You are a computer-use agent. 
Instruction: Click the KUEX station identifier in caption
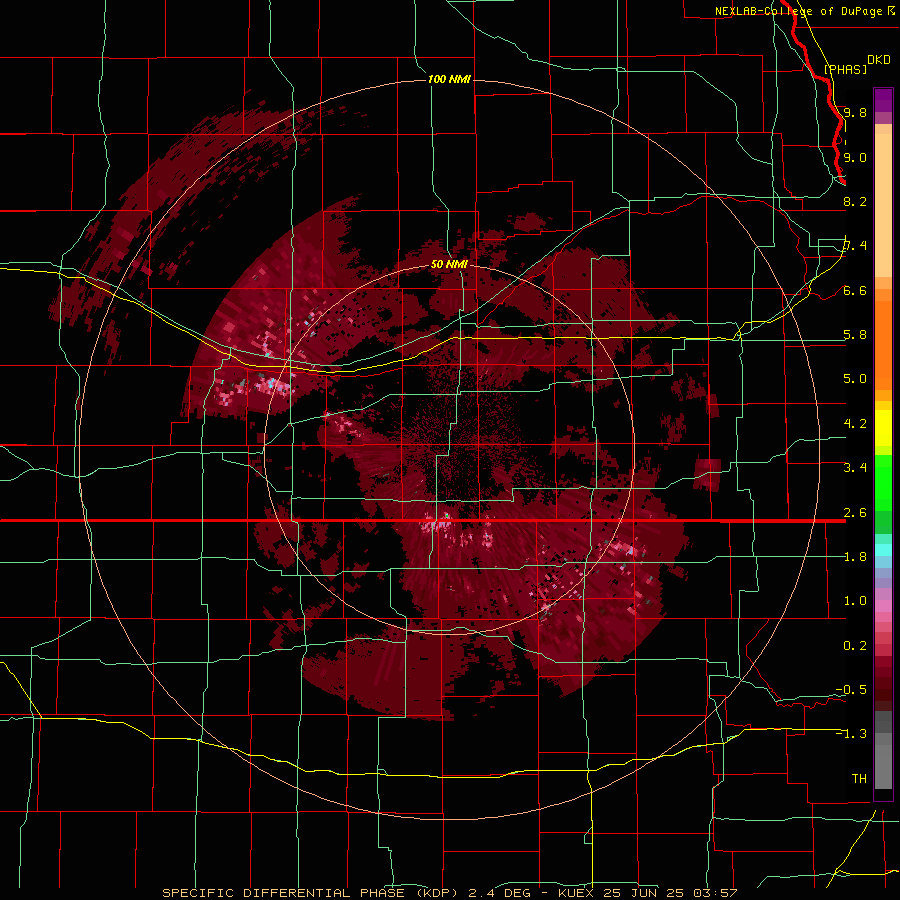(x=577, y=893)
